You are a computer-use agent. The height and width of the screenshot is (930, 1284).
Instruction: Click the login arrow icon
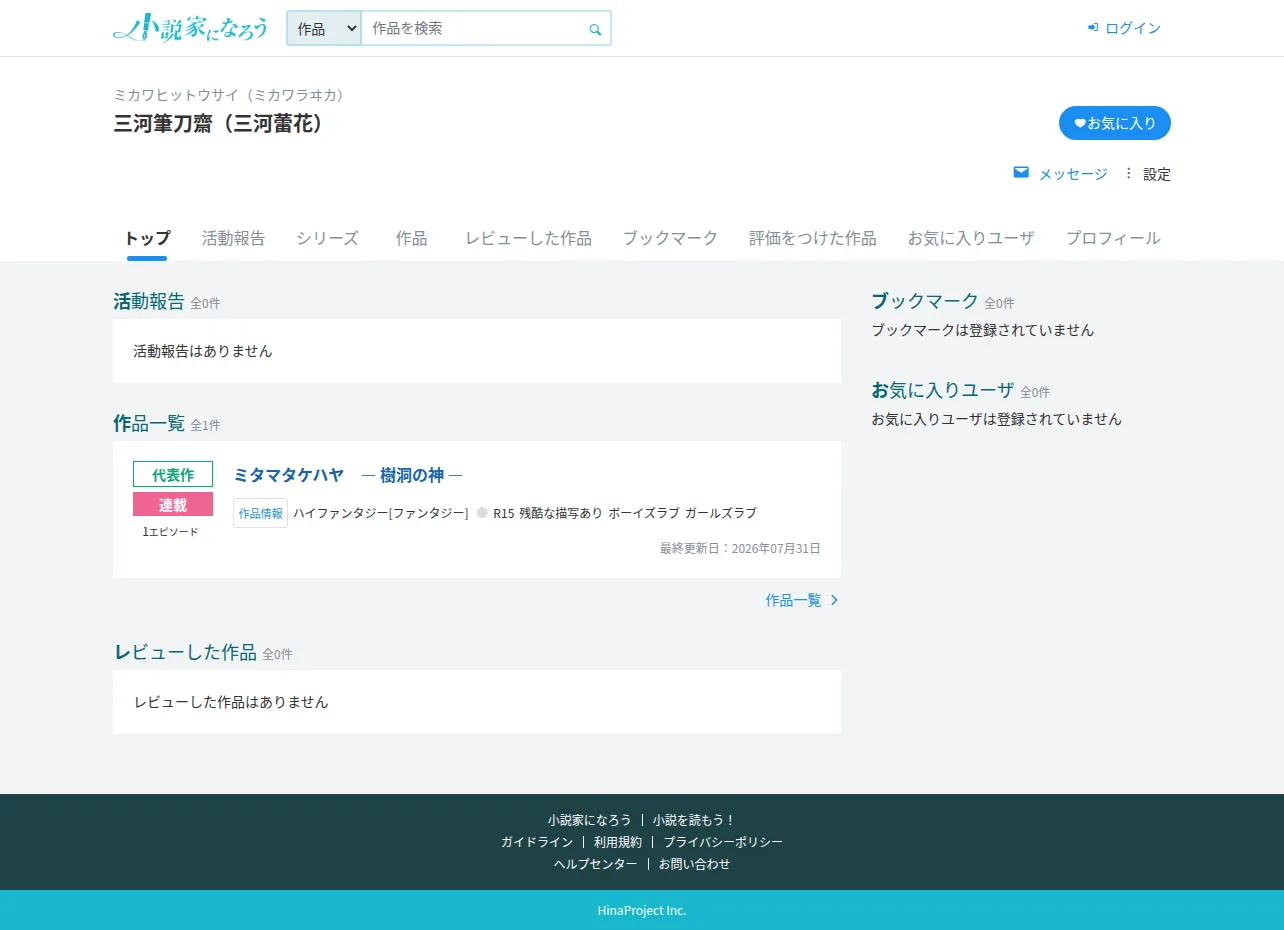click(1093, 28)
